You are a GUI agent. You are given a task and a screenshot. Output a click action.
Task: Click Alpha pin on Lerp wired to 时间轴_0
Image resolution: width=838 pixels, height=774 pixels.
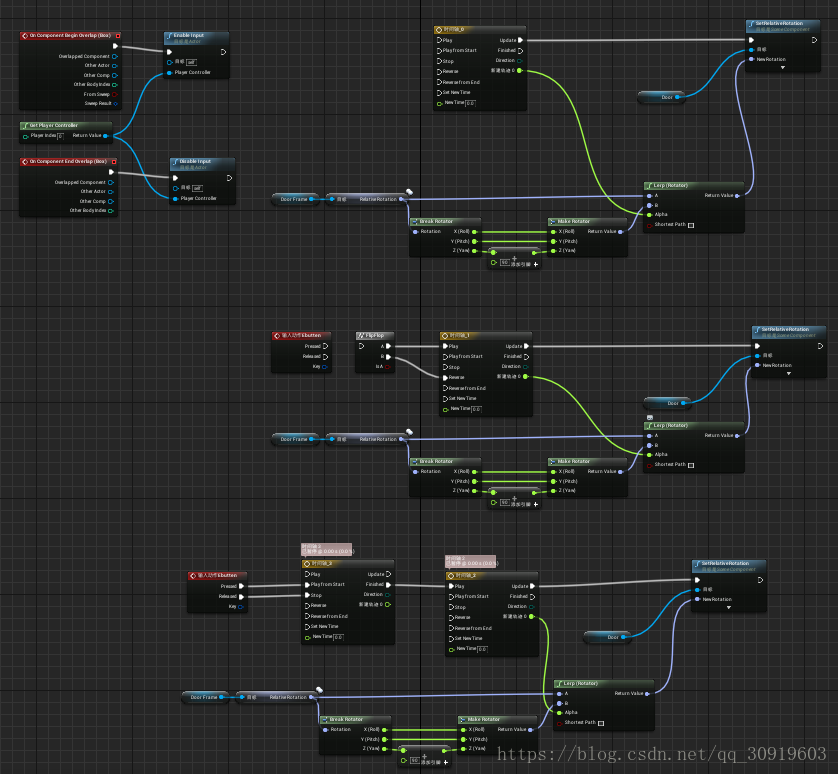point(649,215)
